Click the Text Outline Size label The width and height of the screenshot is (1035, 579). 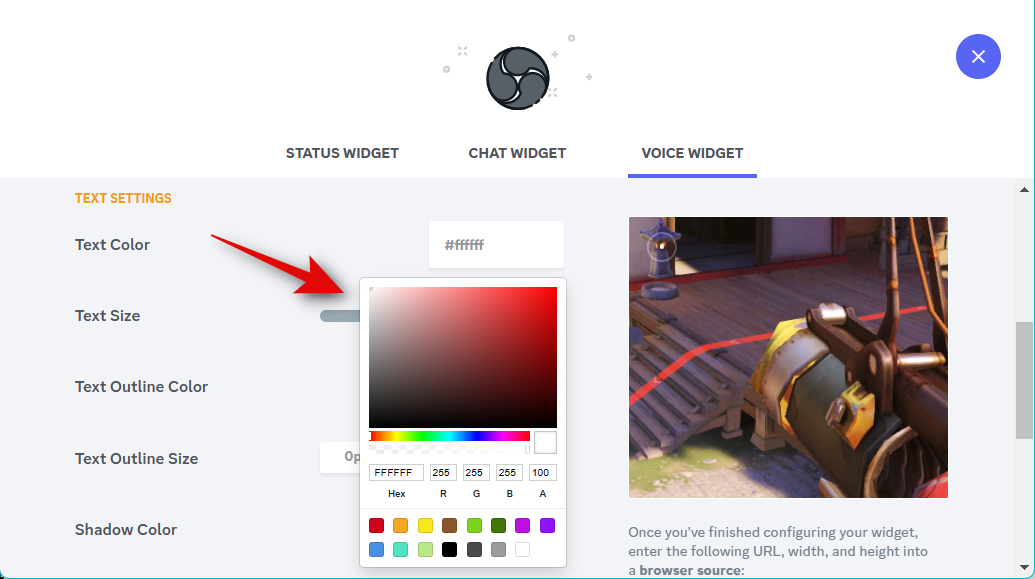tap(137, 459)
